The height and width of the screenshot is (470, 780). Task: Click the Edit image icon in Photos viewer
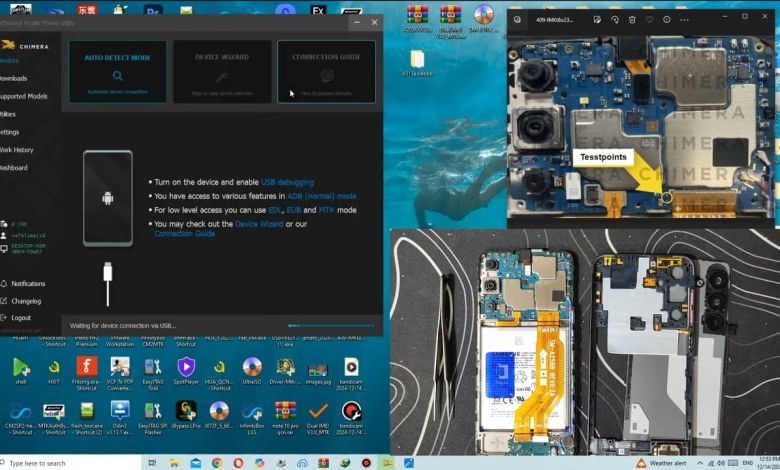[597, 19]
